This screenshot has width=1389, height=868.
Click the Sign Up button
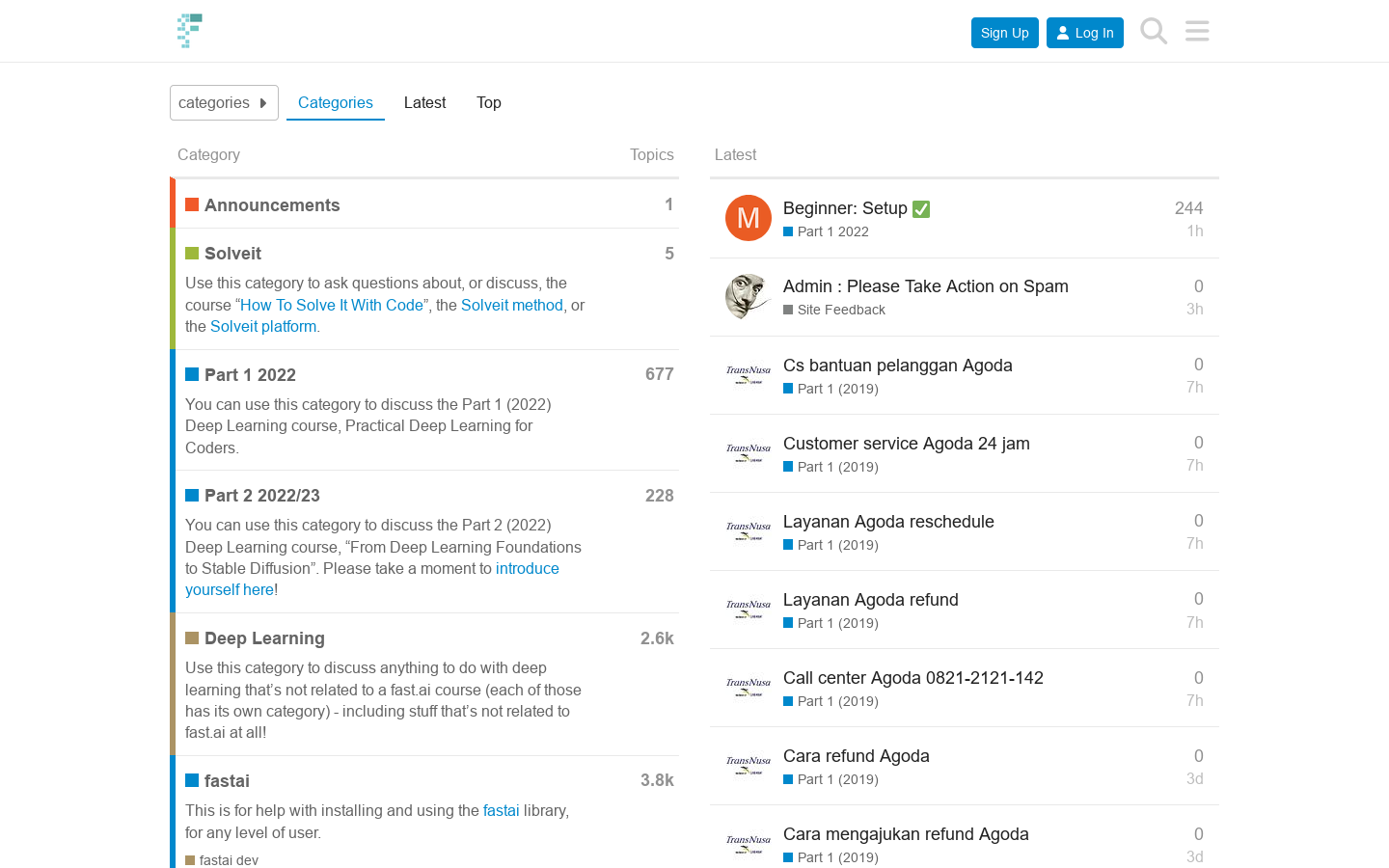(x=1005, y=33)
